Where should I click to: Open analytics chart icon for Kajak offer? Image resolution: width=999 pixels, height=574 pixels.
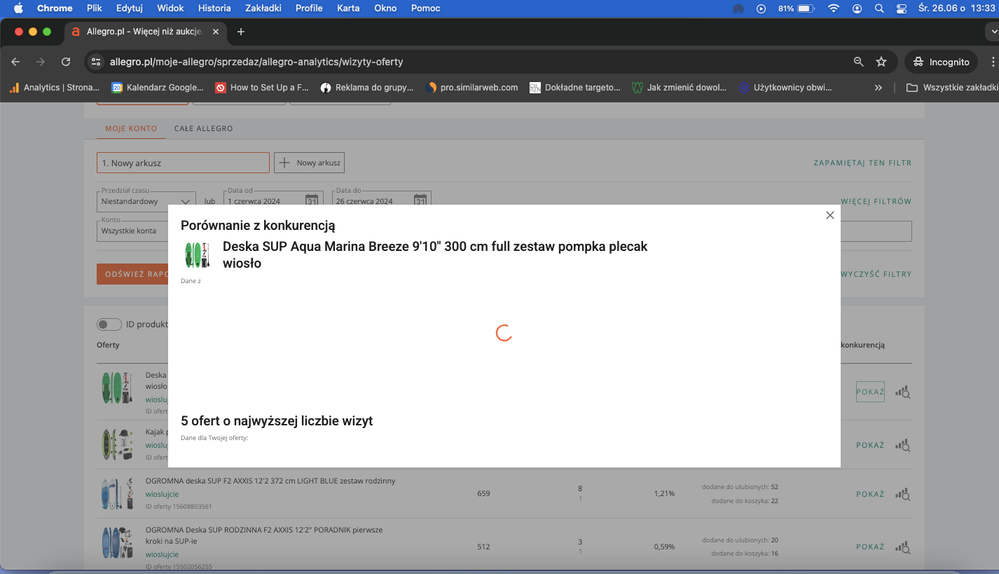click(x=903, y=445)
